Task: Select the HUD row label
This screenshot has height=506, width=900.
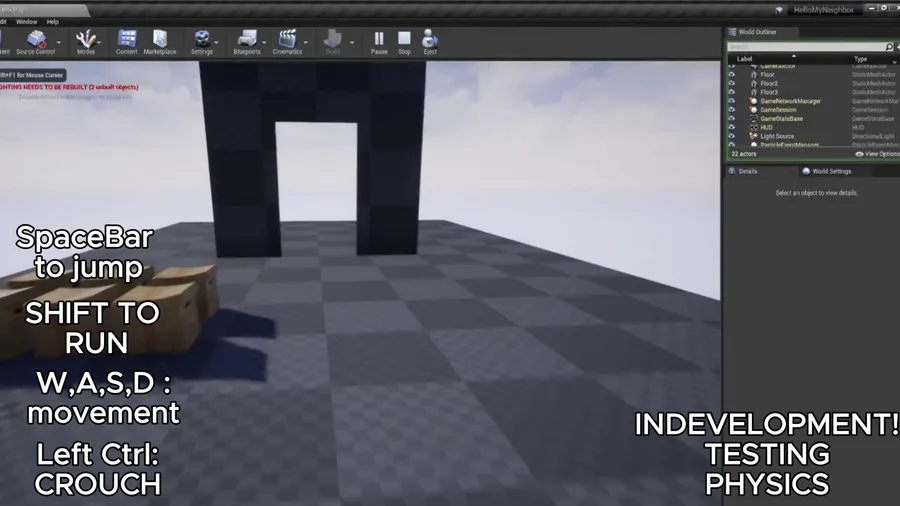Action: 766,127
